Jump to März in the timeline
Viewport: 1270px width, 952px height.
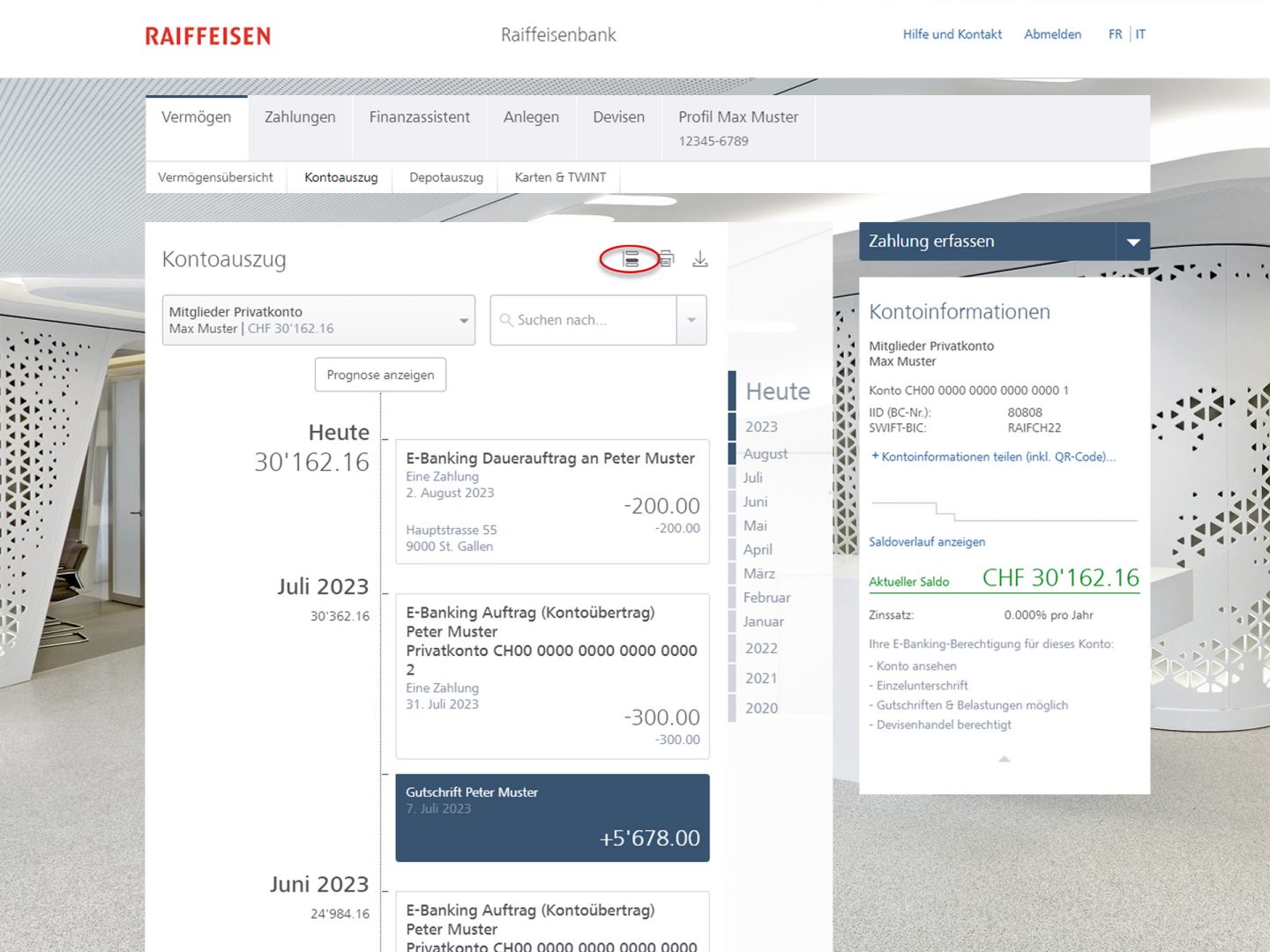click(x=758, y=574)
